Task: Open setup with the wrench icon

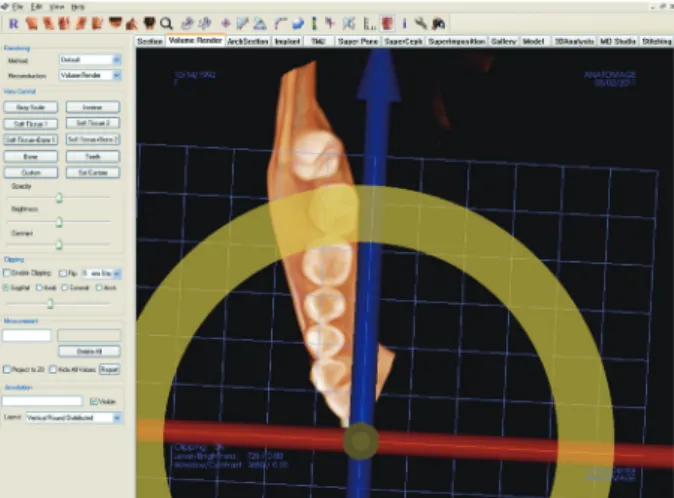Action: (420, 24)
